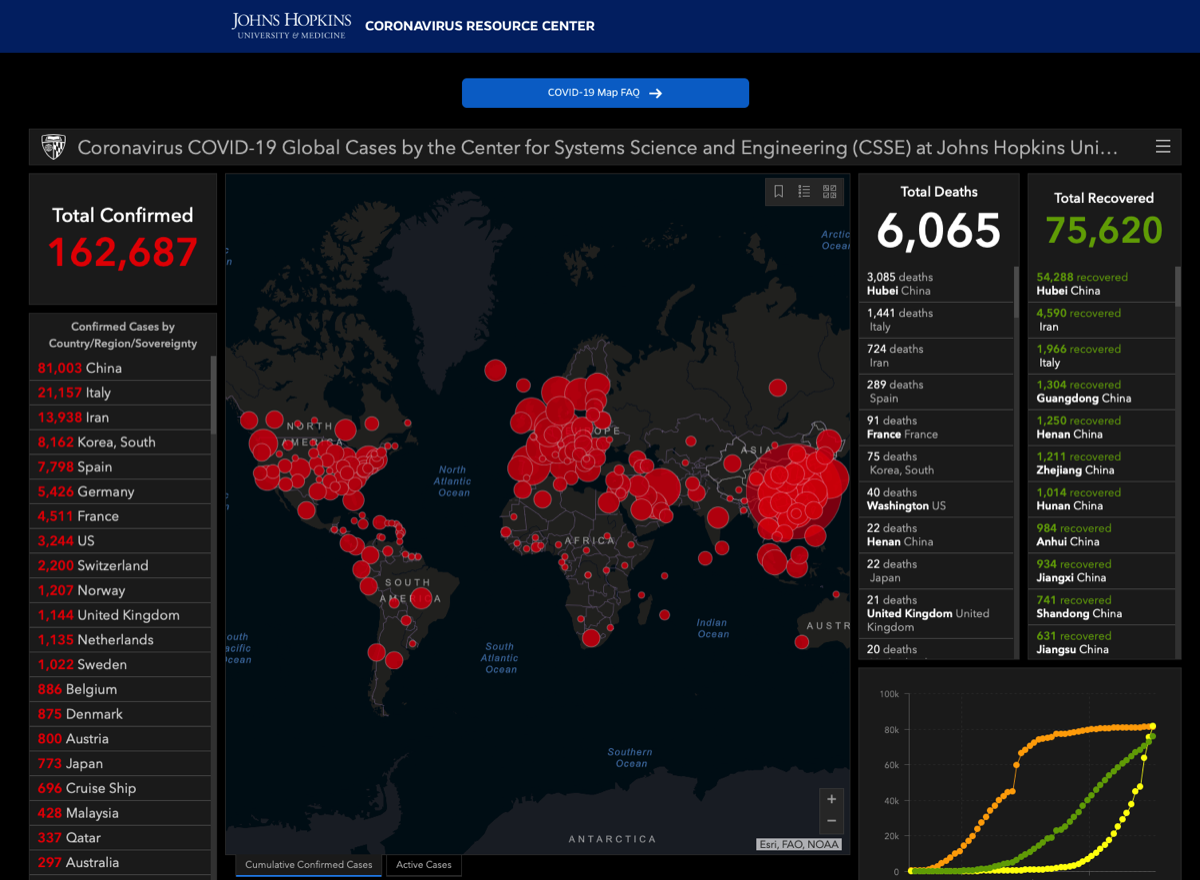This screenshot has width=1200, height=880.
Task: Select the 7,798 Spain row
Action: (120, 467)
